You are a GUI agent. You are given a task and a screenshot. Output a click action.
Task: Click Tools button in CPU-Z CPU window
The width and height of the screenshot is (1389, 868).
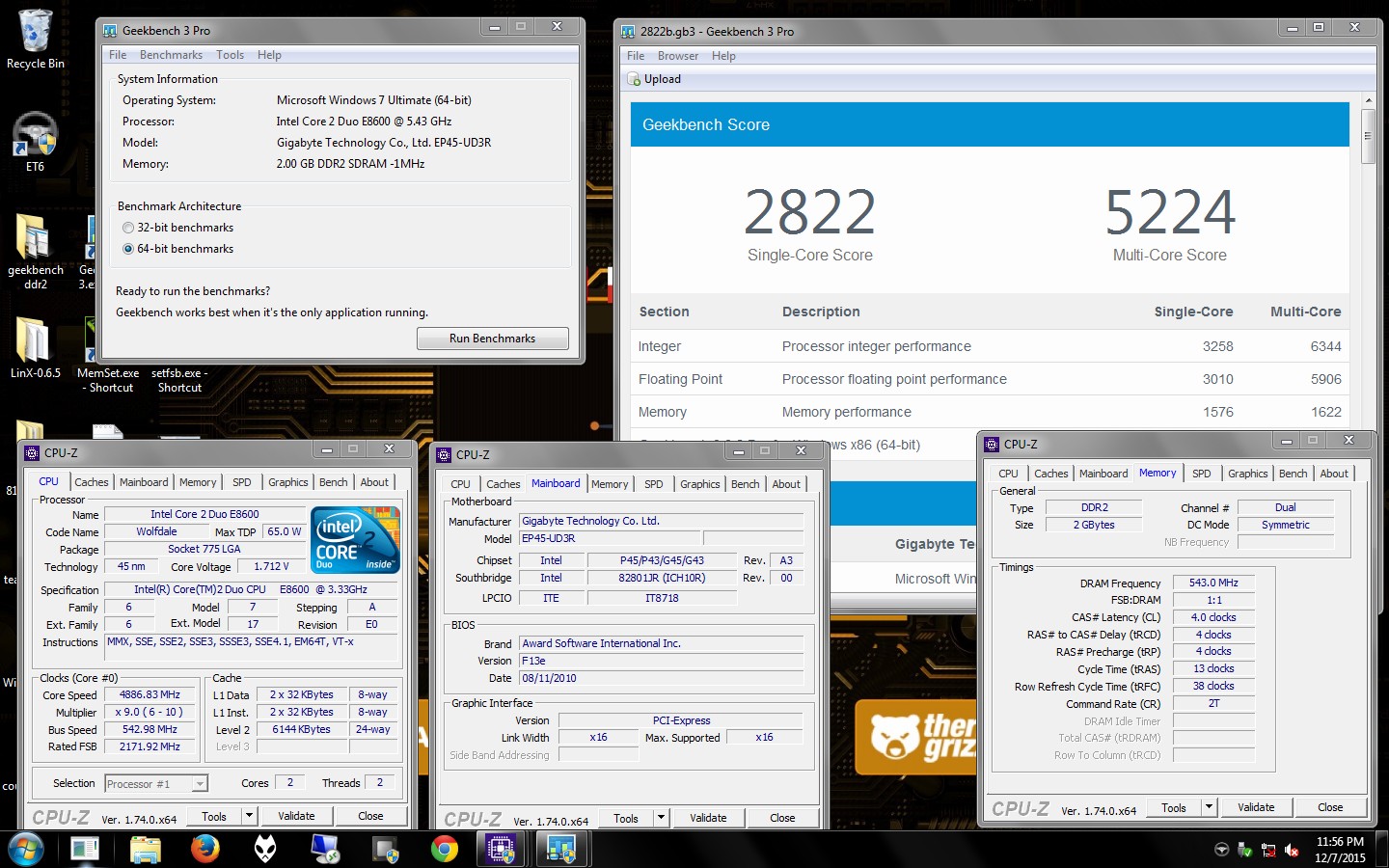pyautogui.click(x=214, y=816)
